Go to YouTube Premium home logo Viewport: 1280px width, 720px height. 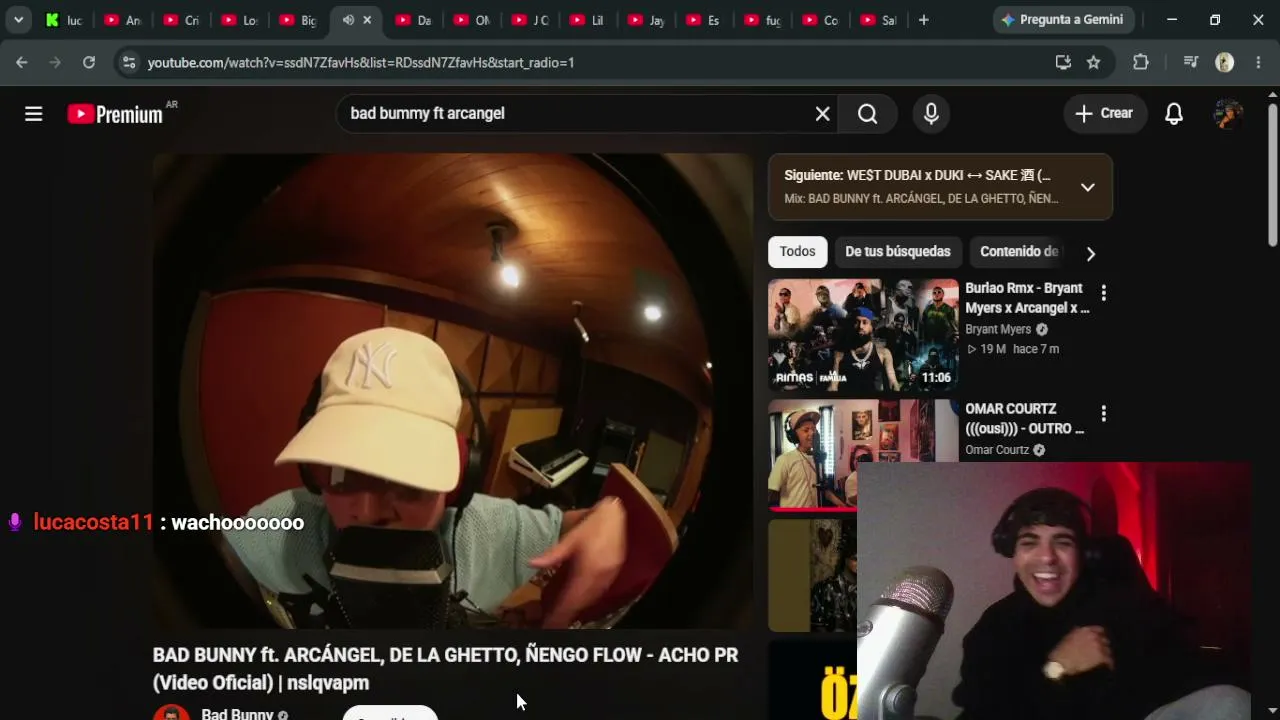[x=115, y=114]
